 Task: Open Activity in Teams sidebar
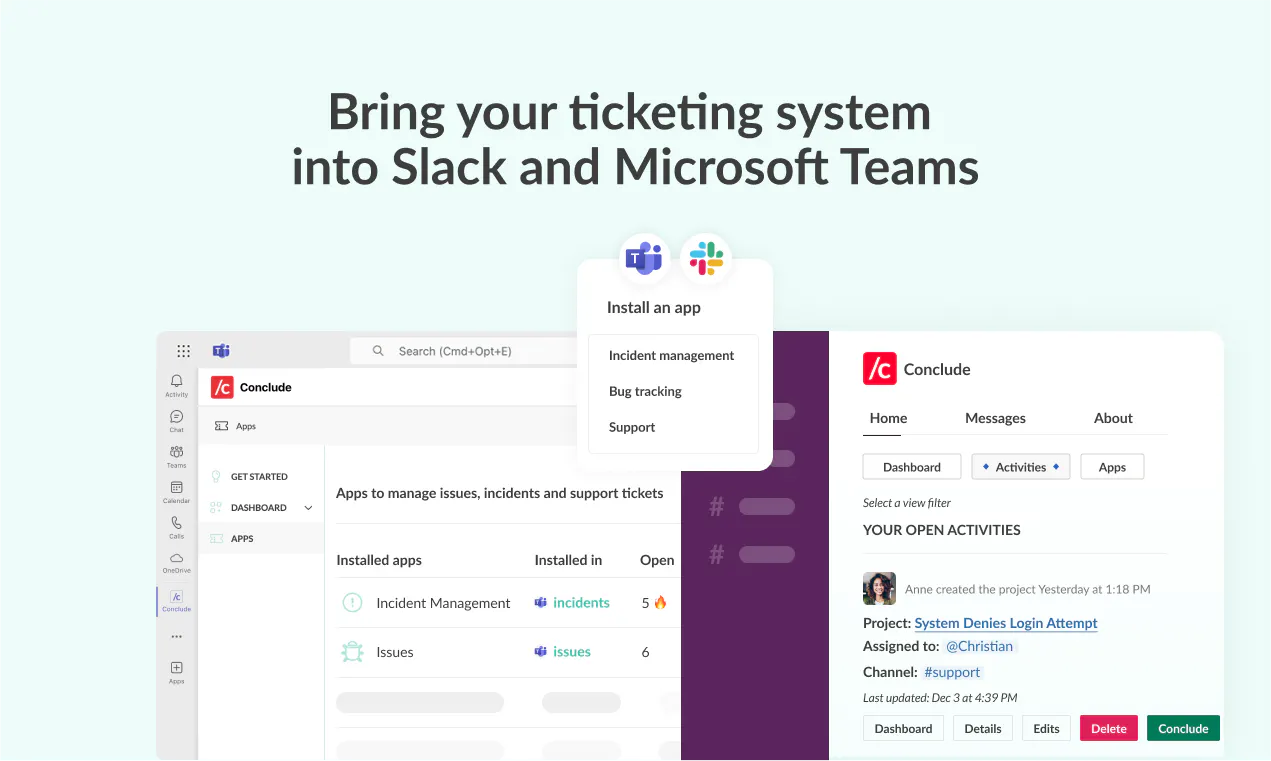click(x=177, y=386)
